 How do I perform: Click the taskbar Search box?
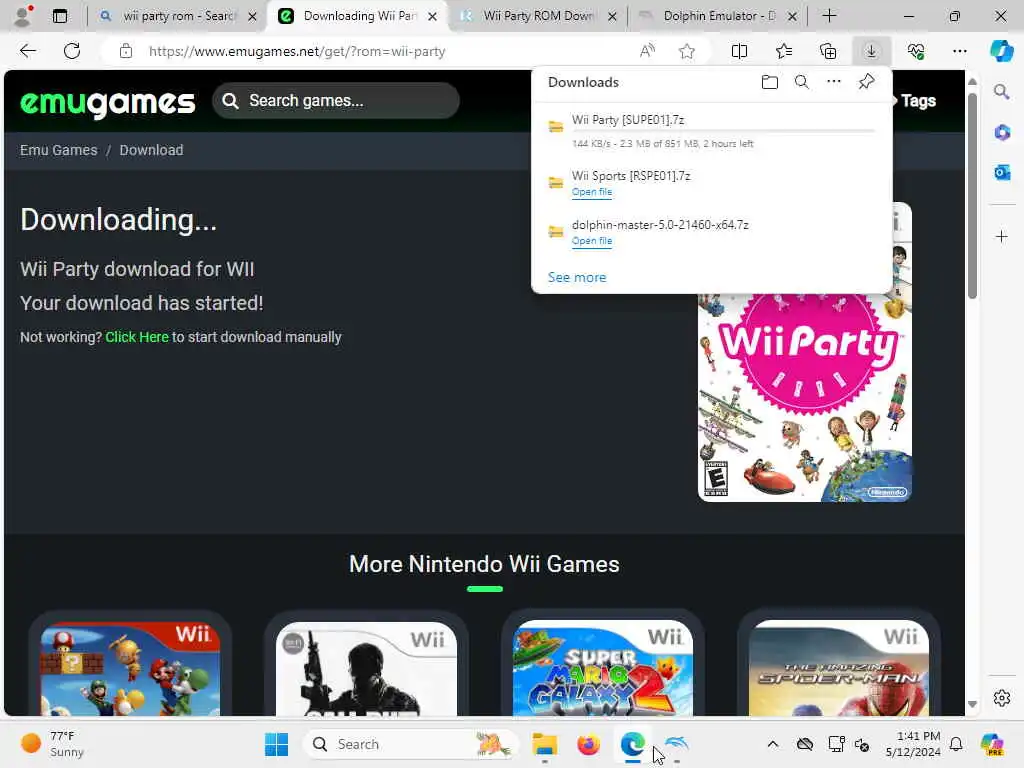410,744
